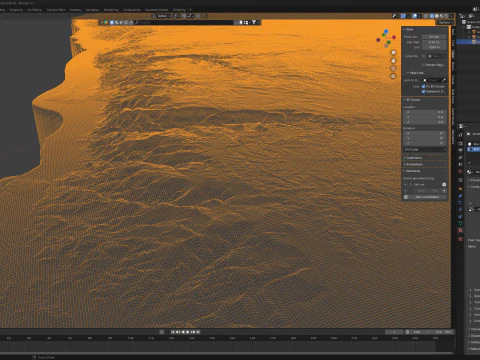Select solid viewport shading mode

[437, 16]
